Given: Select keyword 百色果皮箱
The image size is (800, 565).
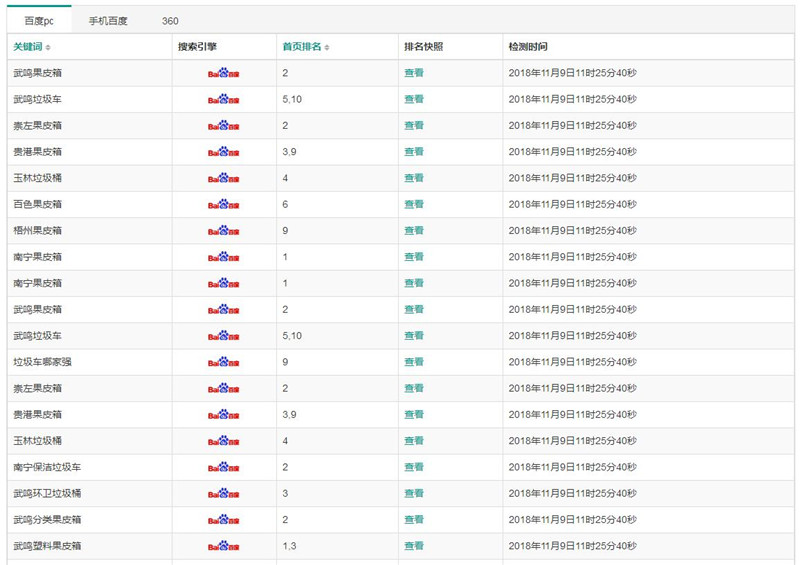Looking at the screenshot, I should point(37,204).
